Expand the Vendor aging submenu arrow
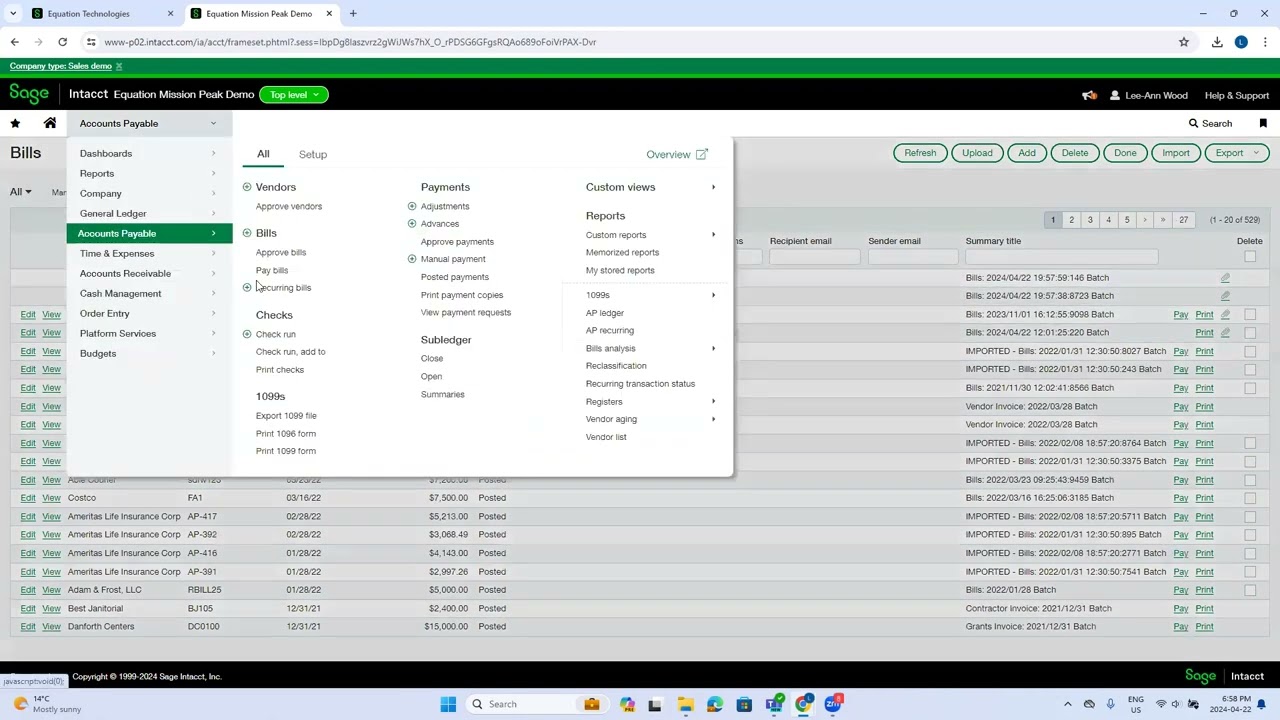This screenshot has width=1280, height=720. (713, 419)
